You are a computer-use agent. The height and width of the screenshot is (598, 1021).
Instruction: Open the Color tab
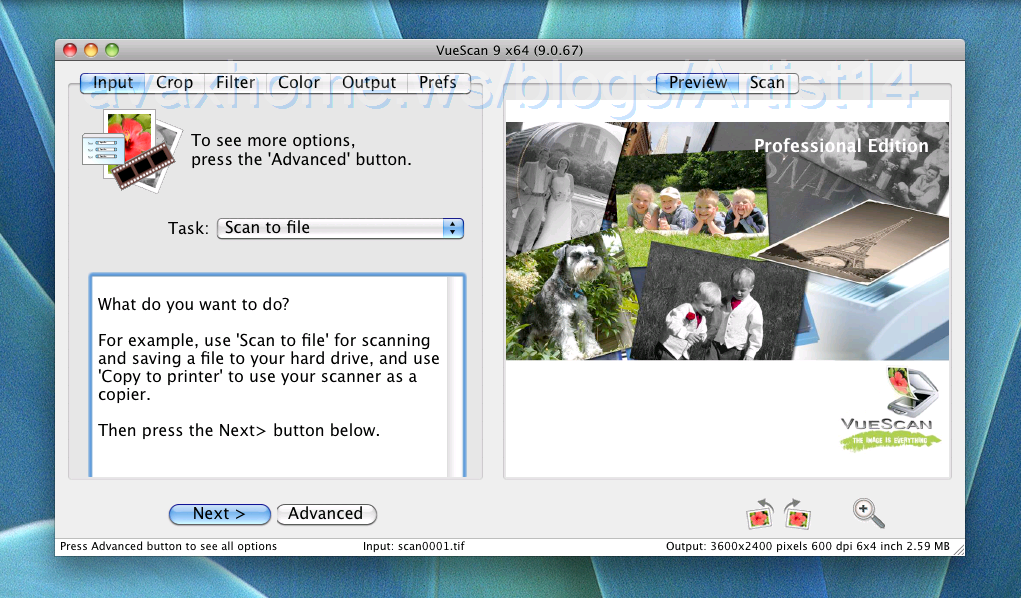pos(299,83)
